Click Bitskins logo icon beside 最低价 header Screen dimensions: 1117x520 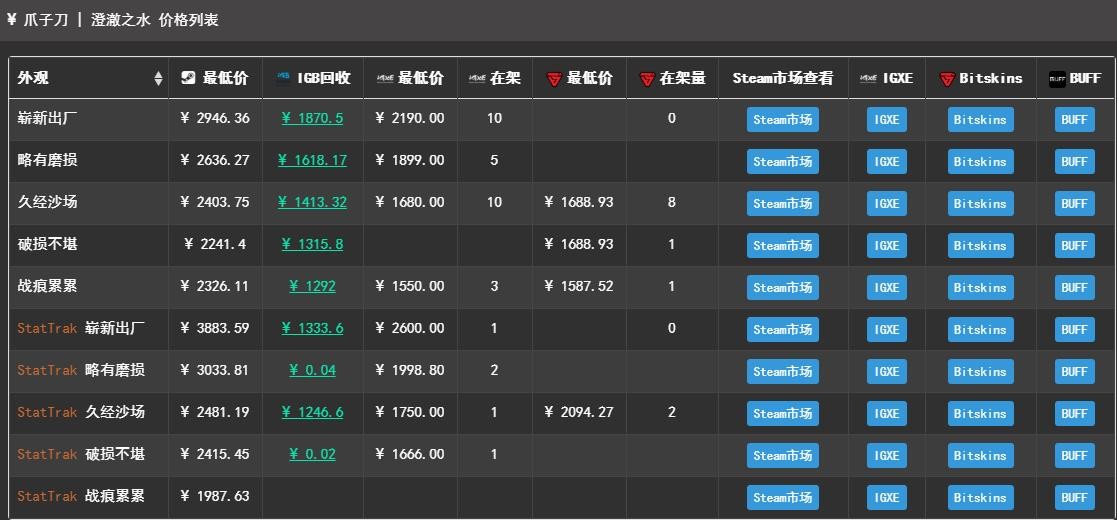[554, 79]
